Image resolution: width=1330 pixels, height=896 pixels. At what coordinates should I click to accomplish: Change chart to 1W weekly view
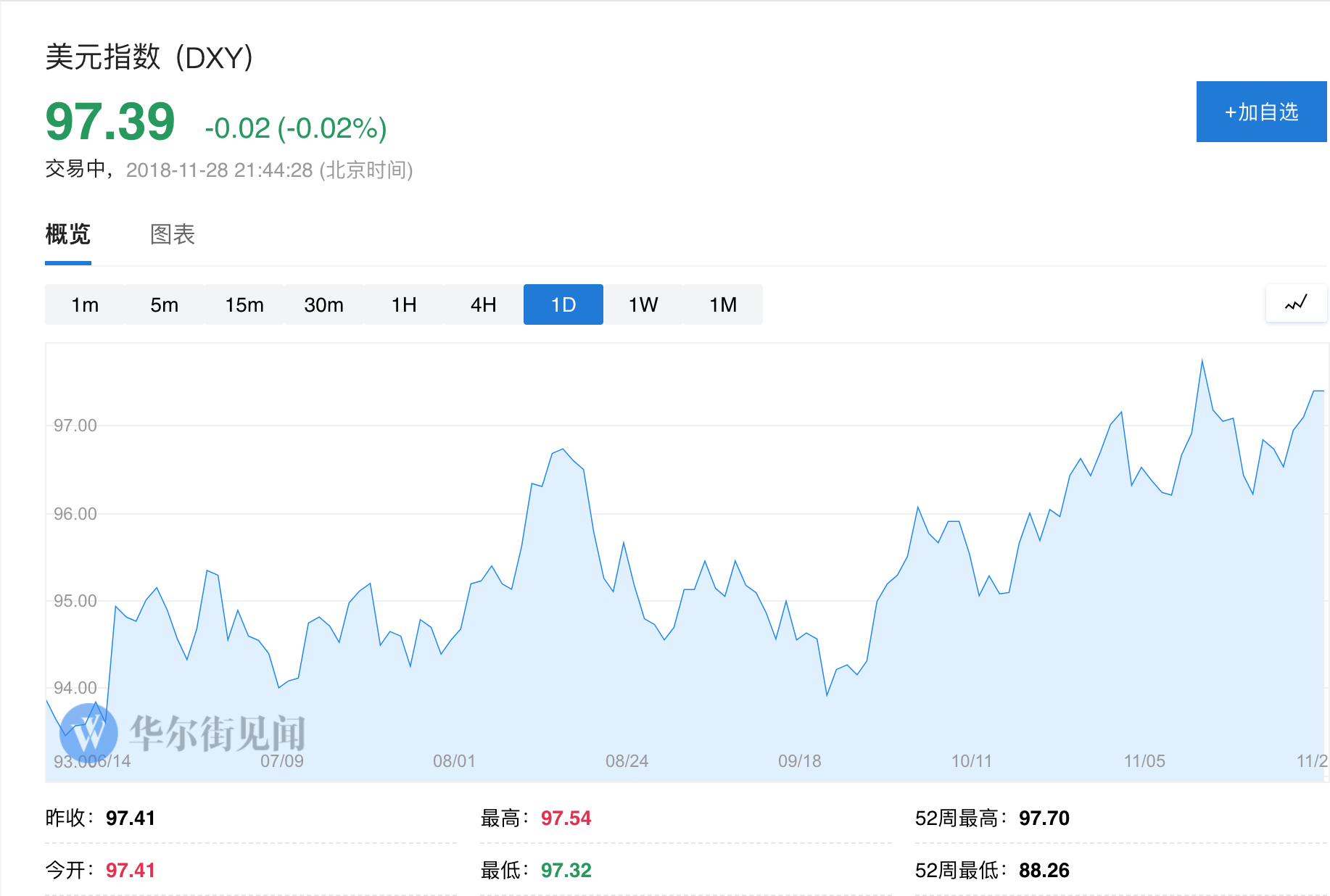[x=643, y=304]
